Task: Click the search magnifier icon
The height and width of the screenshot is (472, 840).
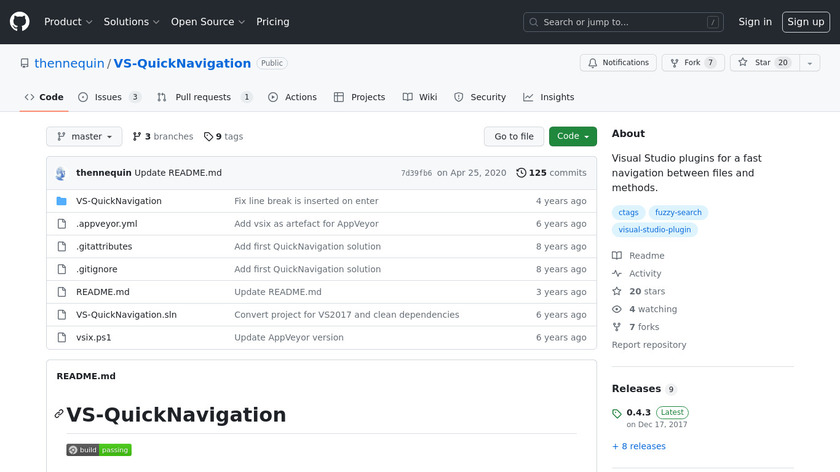Action: pos(534,22)
